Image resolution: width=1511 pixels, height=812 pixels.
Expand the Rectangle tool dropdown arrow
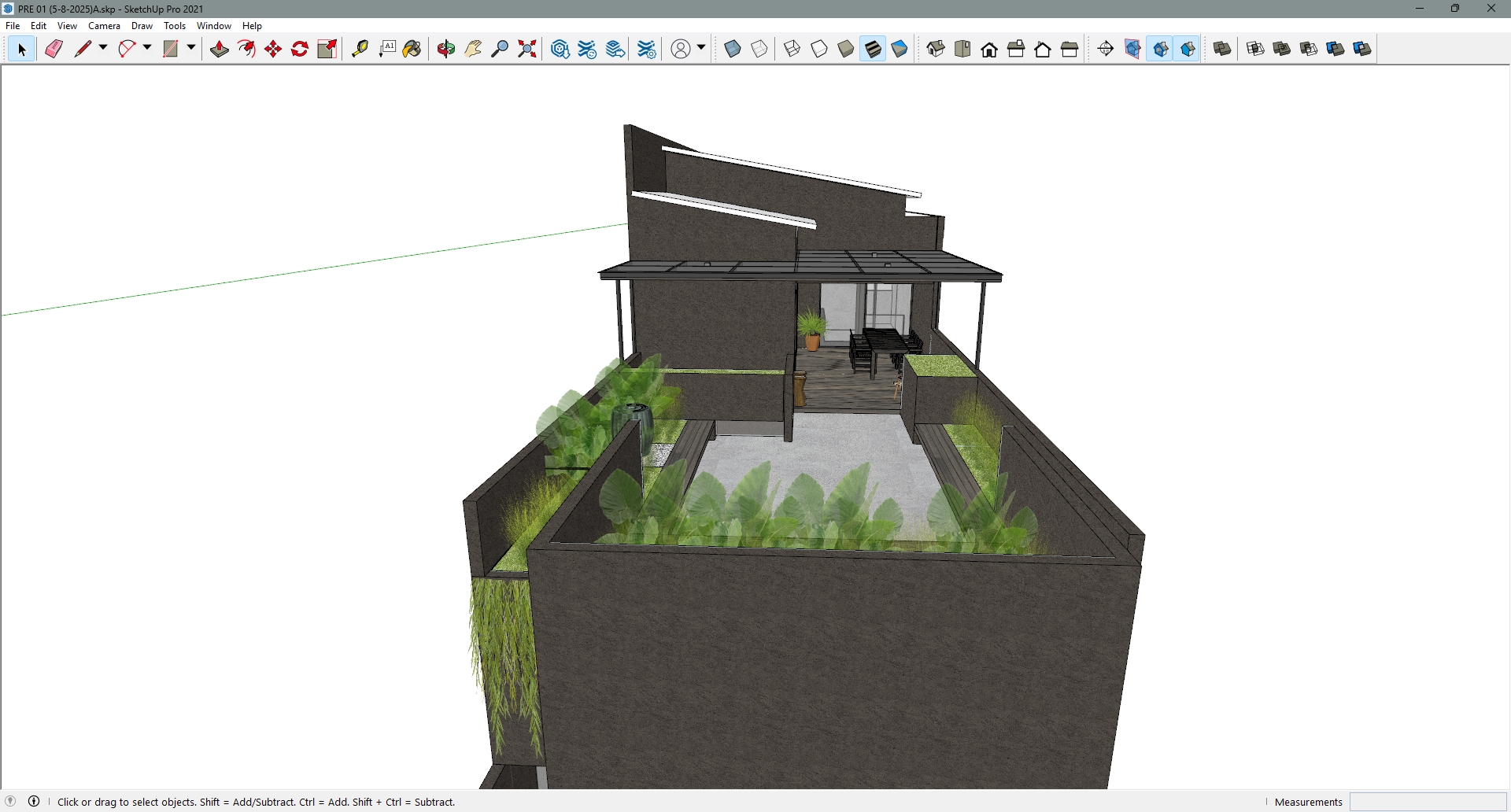(x=191, y=48)
